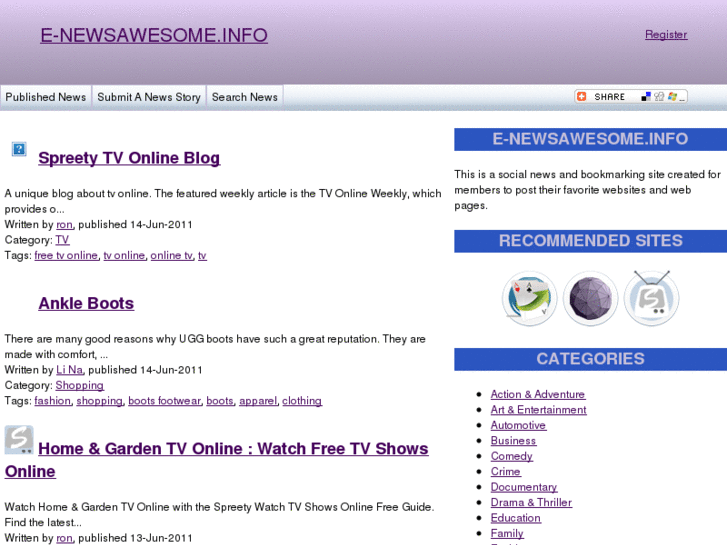Open the Automotive category
This screenshot has width=727, height=545.
[x=518, y=425]
